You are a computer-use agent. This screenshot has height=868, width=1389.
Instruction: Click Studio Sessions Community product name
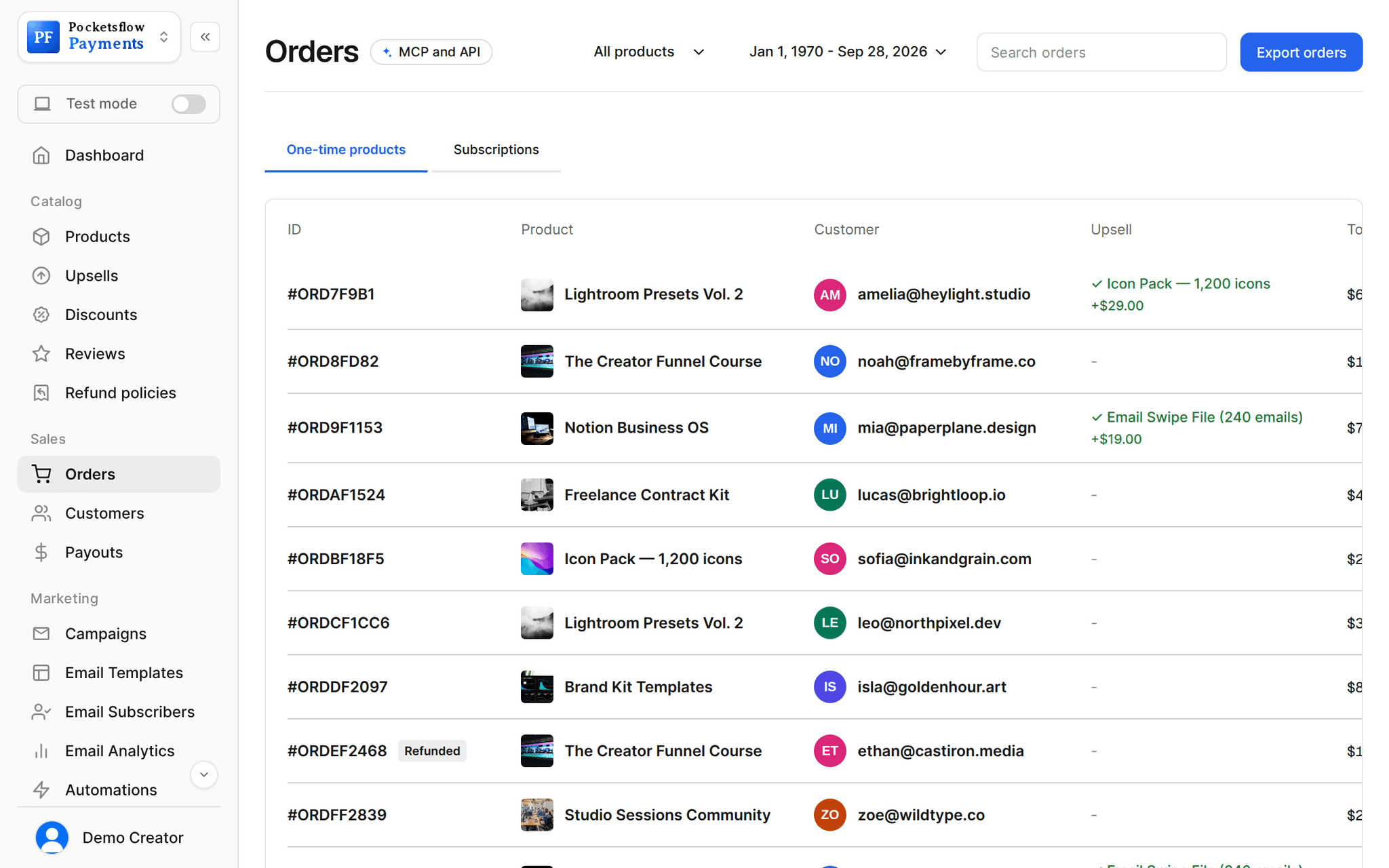(x=667, y=815)
